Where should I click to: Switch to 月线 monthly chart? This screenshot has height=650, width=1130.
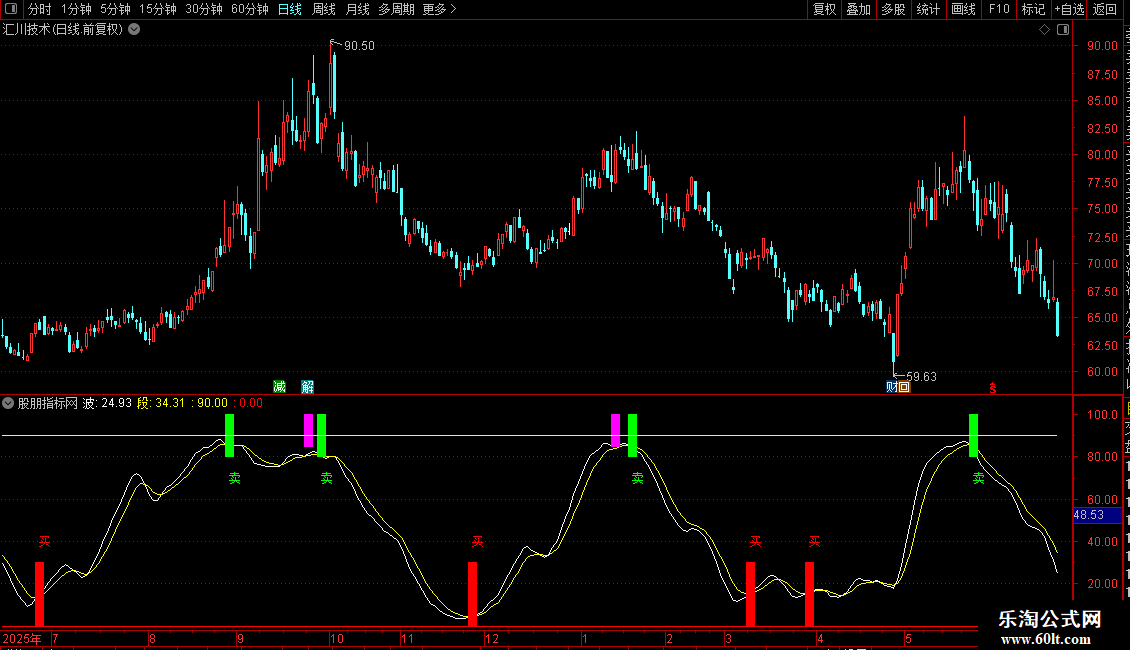pos(357,9)
